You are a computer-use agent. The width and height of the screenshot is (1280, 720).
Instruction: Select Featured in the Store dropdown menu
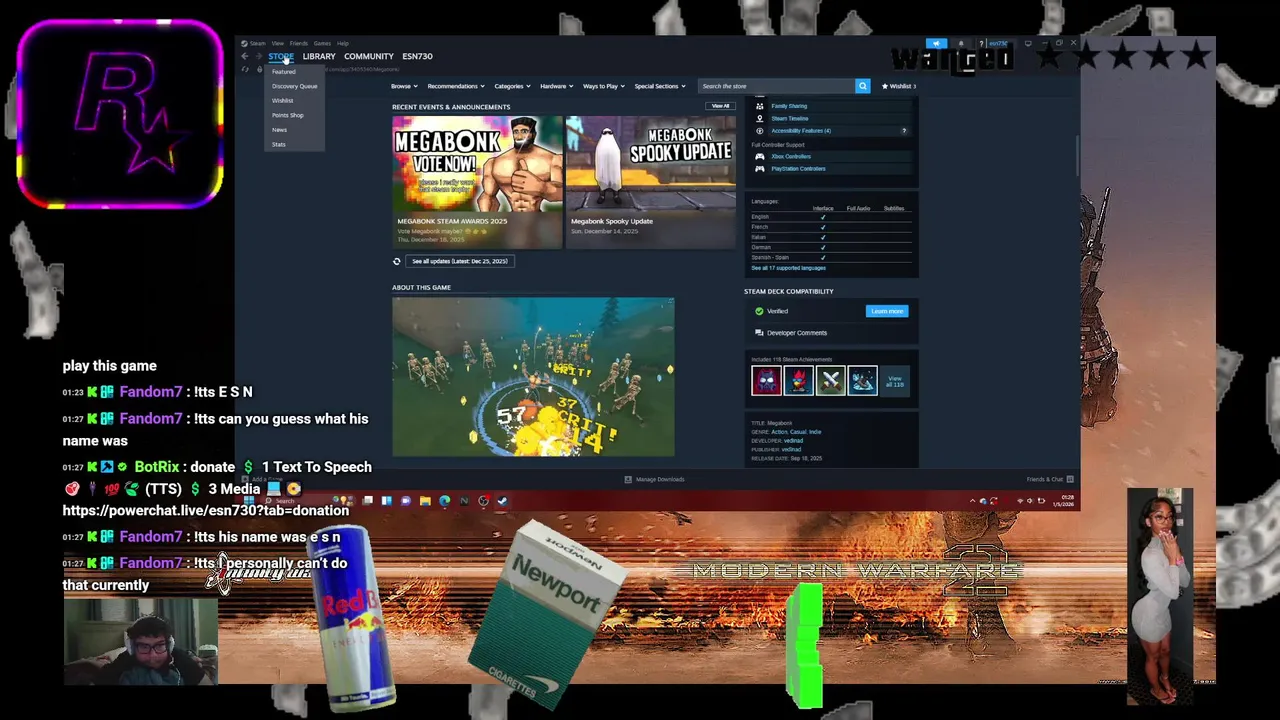click(284, 72)
